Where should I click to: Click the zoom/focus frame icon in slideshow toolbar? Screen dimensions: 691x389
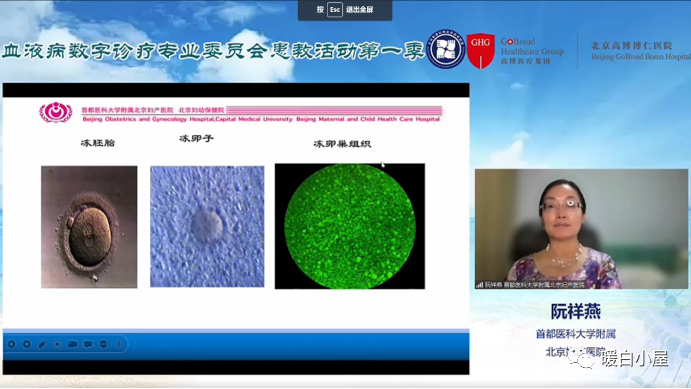pyautogui.click(x=57, y=344)
